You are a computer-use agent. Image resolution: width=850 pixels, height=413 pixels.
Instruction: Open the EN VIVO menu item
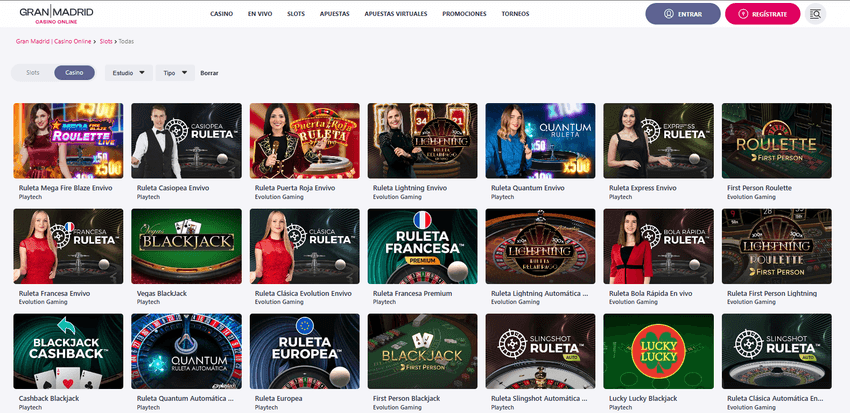tap(260, 14)
